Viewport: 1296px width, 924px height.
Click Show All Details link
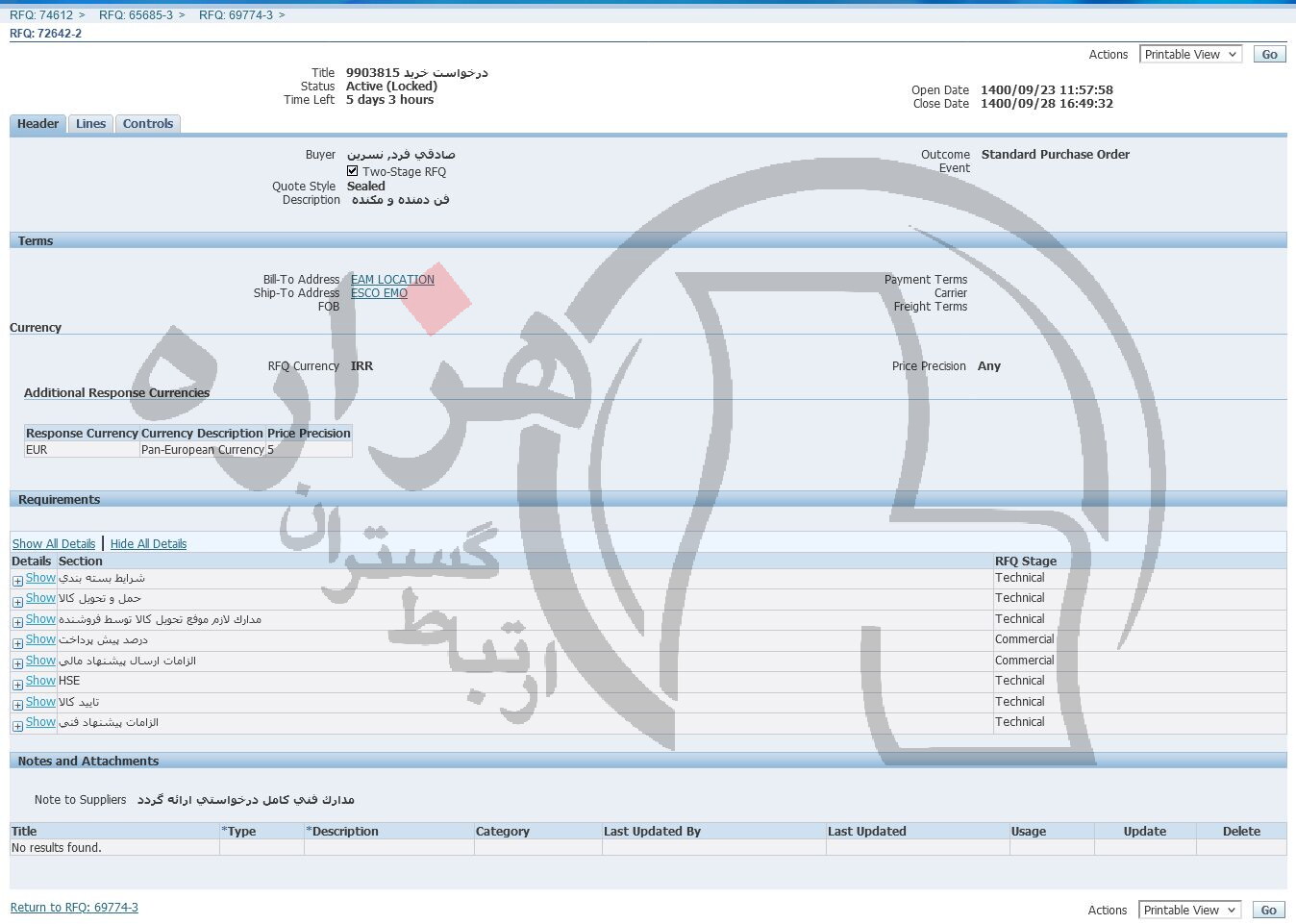(54, 544)
